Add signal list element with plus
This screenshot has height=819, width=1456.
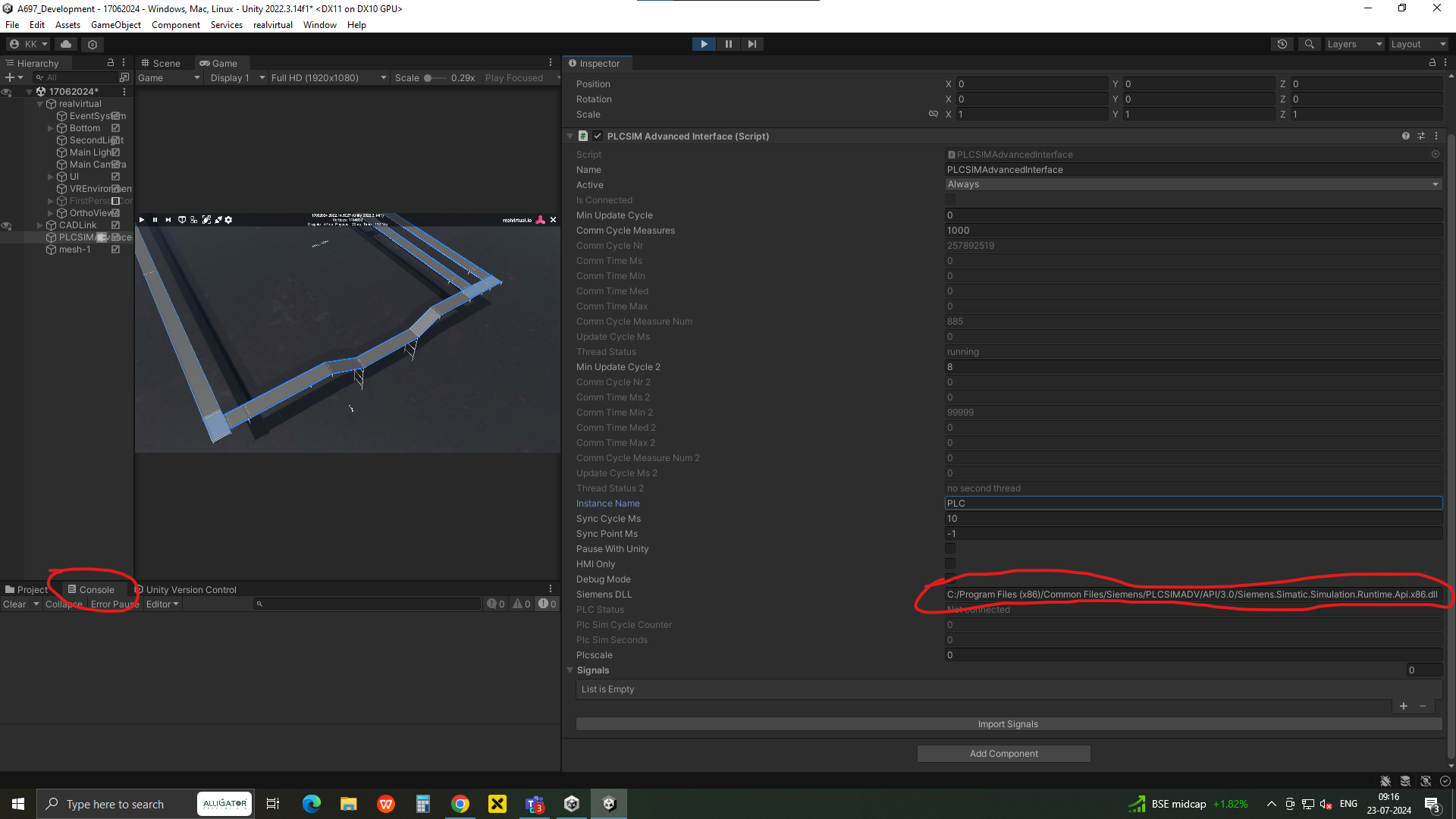(1404, 706)
